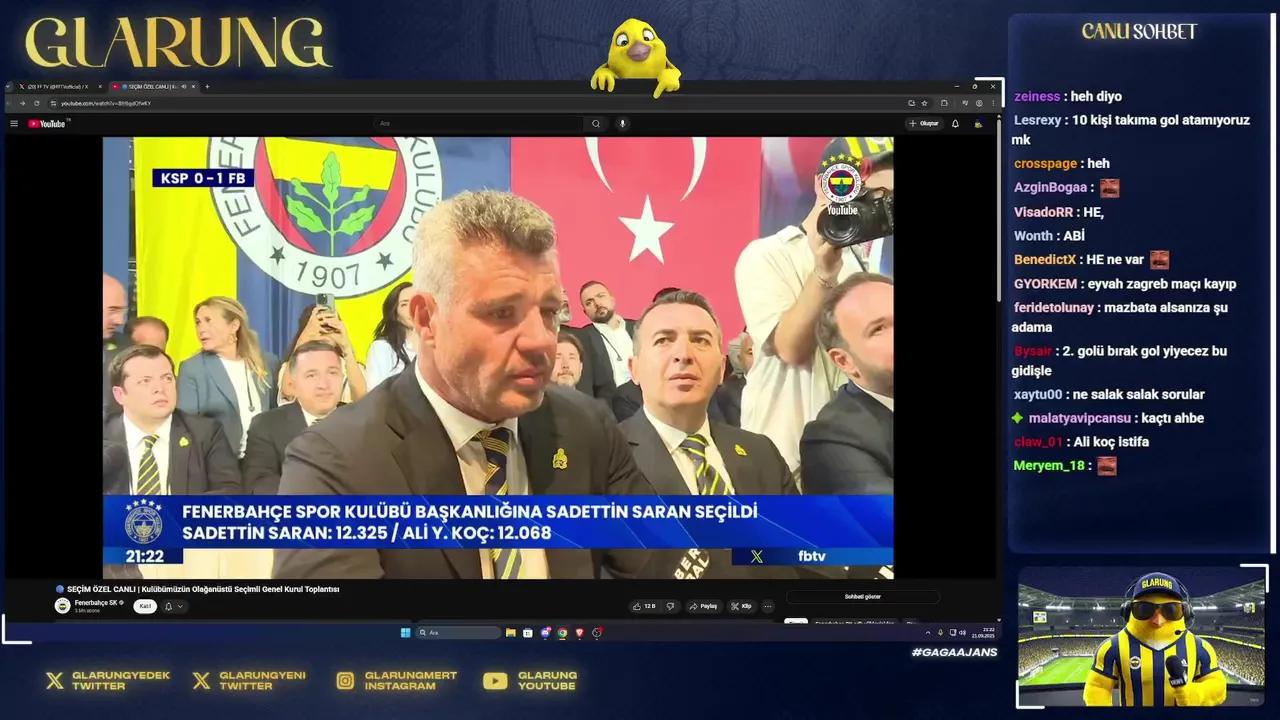Open a new browser tab
The width and height of the screenshot is (1280, 720).
click(x=207, y=87)
